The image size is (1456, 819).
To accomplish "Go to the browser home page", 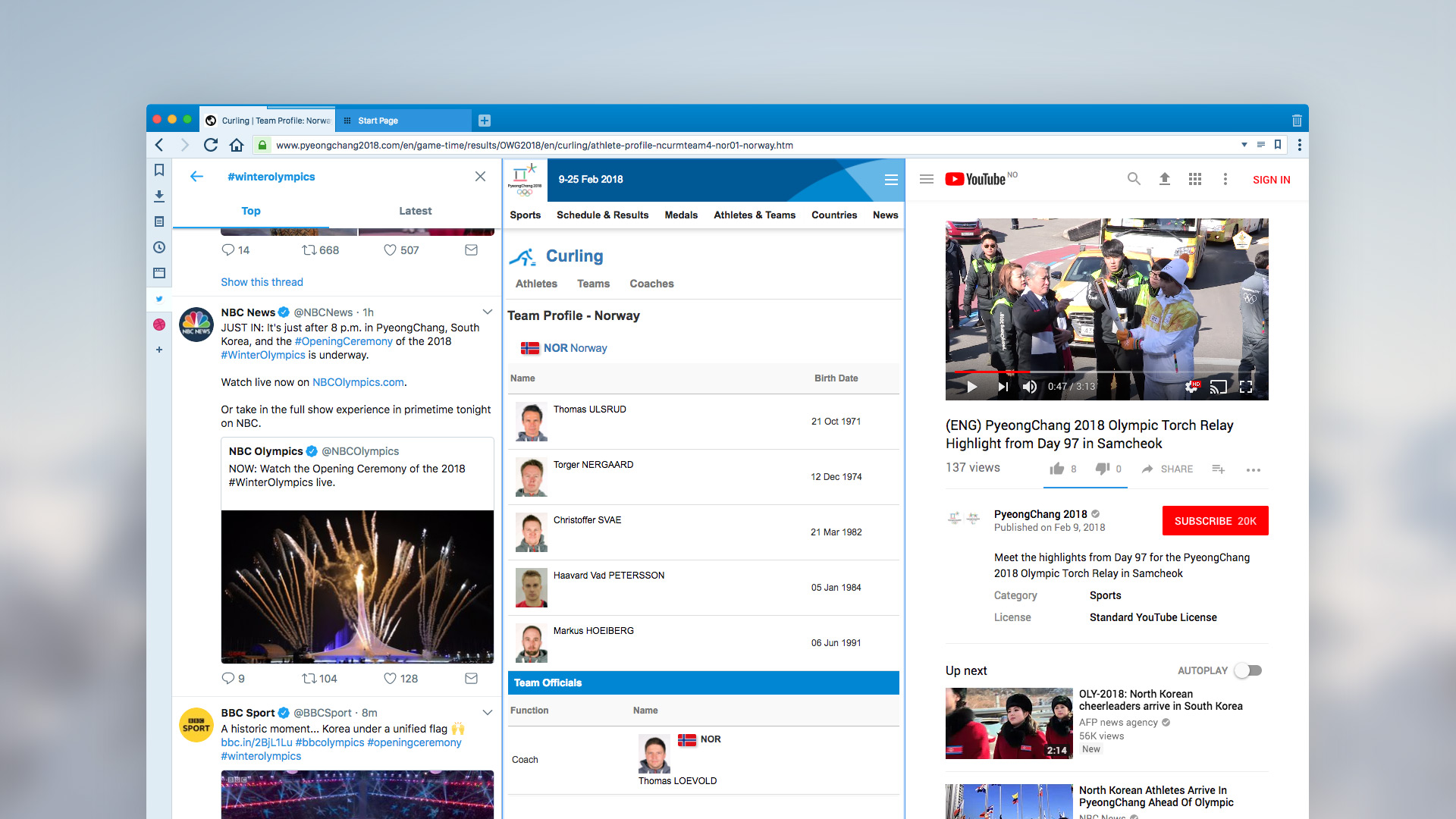I will (237, 145).
